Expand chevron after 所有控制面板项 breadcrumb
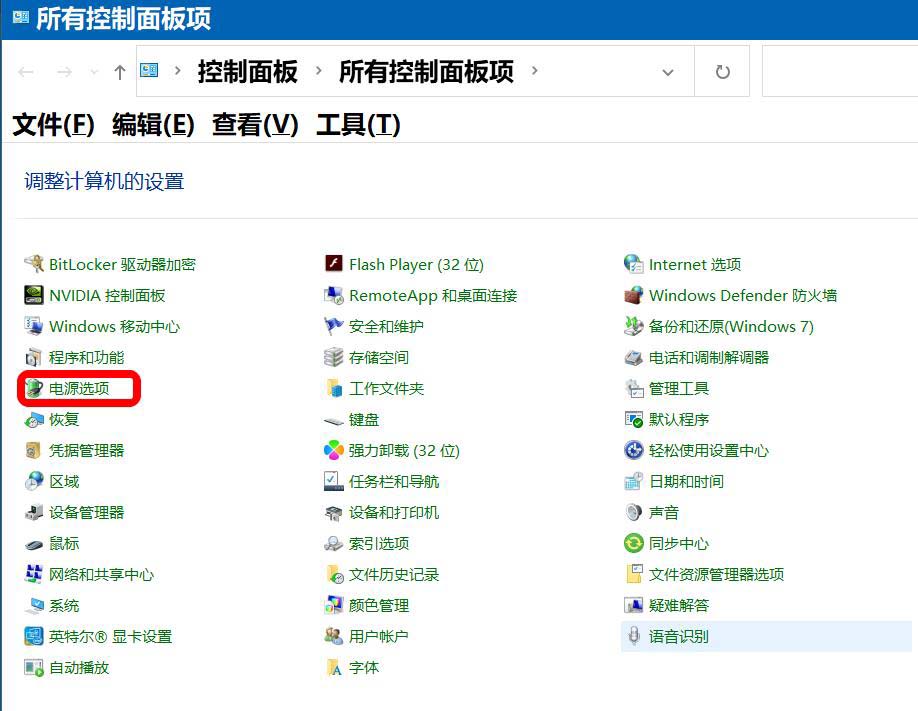Viewport: 918px width, 711px height. [534, 71]
